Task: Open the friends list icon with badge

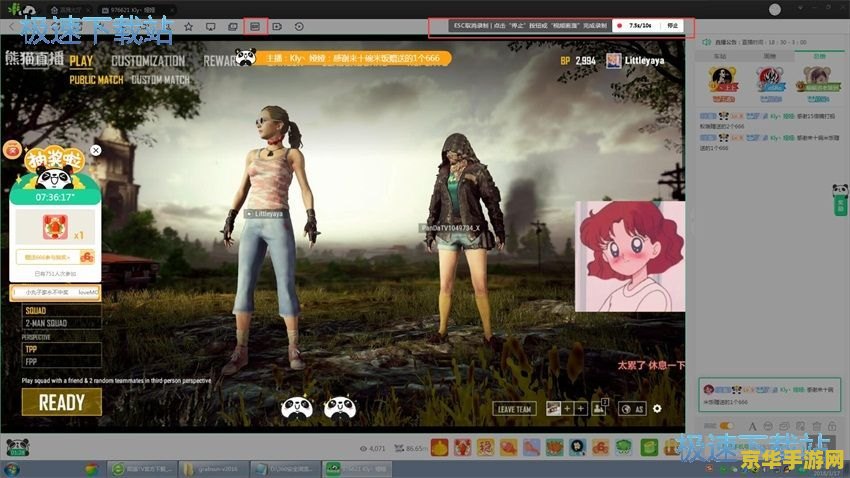Action: [600, 408]
